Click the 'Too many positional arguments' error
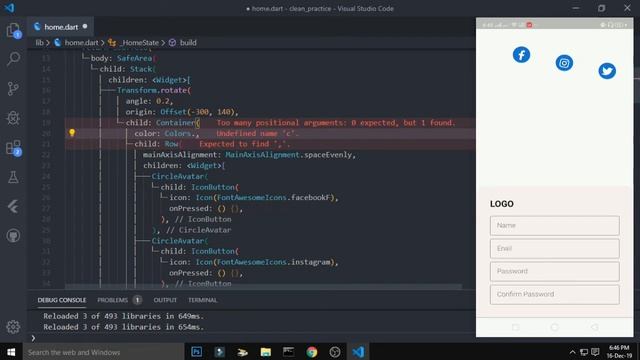Image resolution: width=640 pixels, height=360 pixels. point(336,123)
